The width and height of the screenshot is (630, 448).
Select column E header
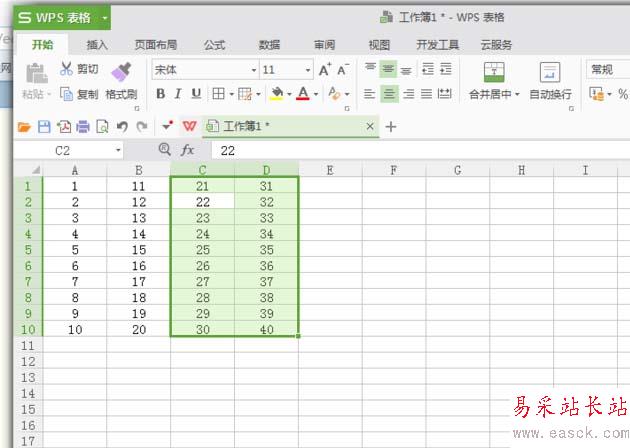tap(330, 170)
